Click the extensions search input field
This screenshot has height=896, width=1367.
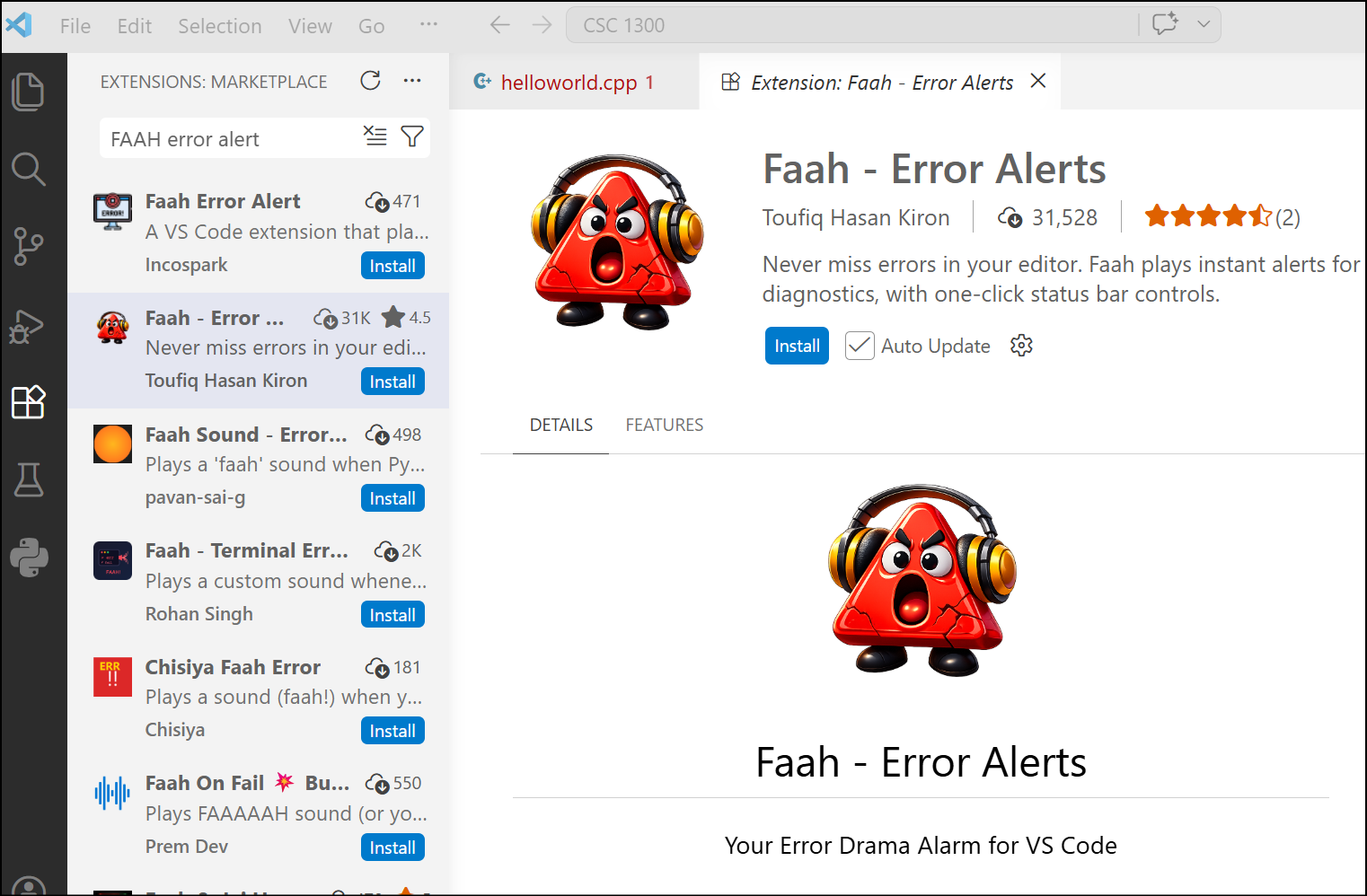tap(229, 139)
